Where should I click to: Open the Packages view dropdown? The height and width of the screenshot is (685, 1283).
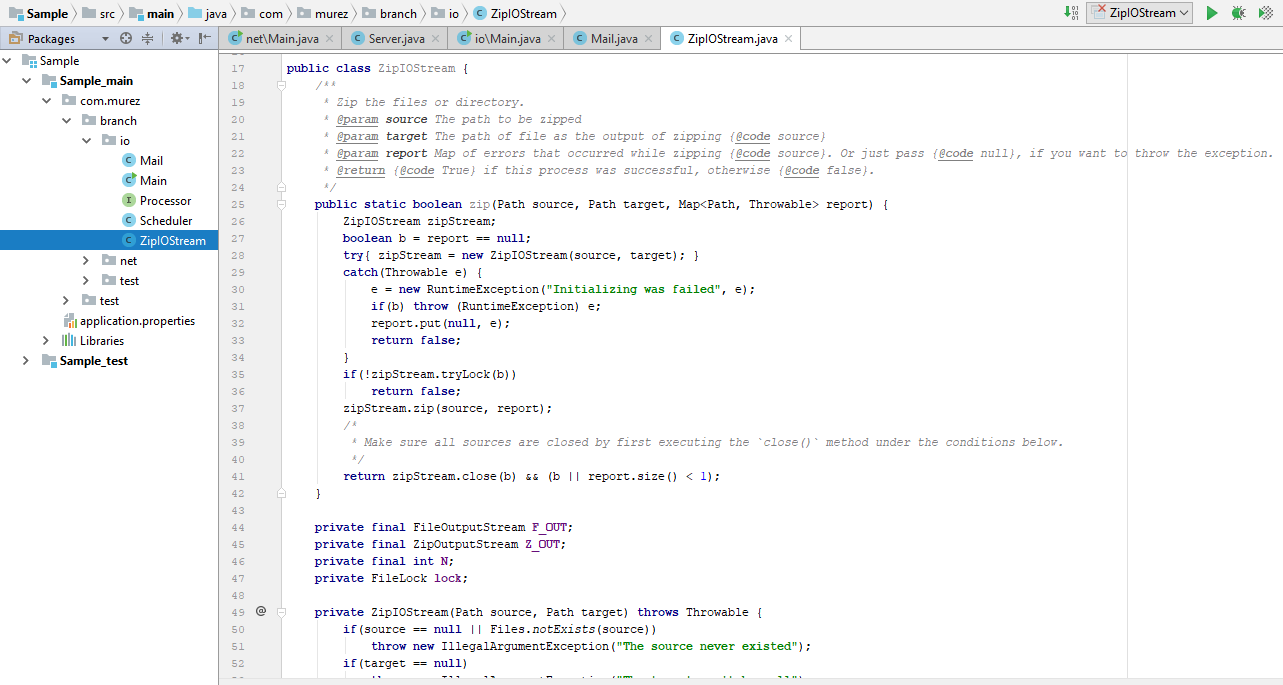tap(105, 39)
